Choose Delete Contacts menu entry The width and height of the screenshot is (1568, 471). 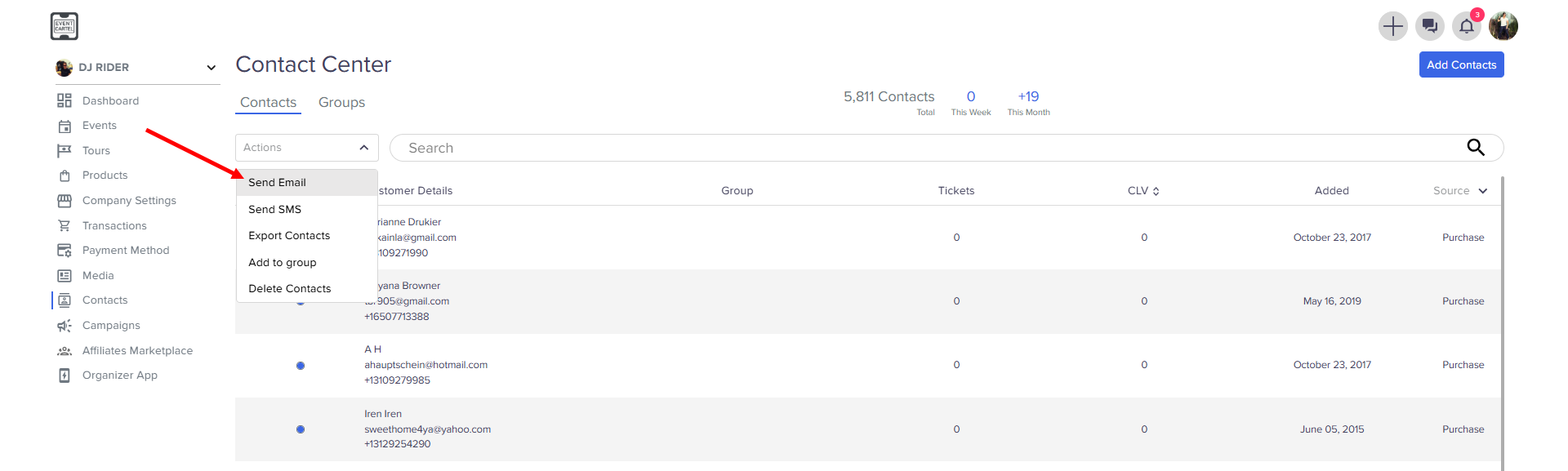pos(307,289)
